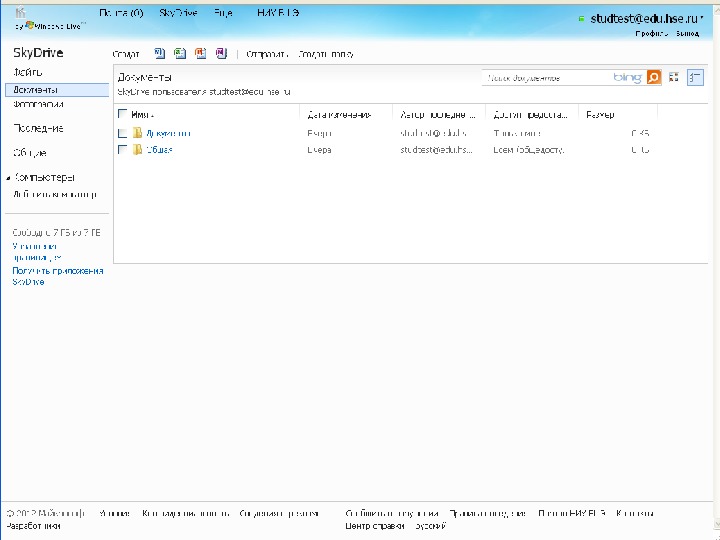Create a new Word document via toolbar icon
The image size is (720, 540).
coord(159,54)
